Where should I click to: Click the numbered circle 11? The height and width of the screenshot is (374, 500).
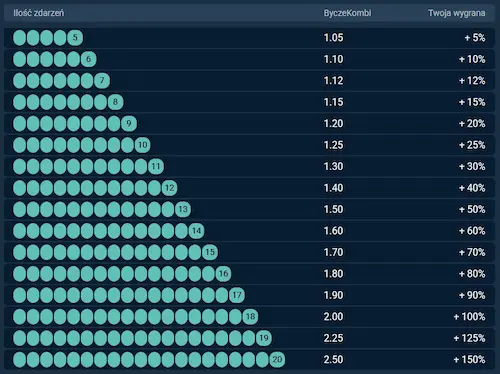click(x=156, y=166)
